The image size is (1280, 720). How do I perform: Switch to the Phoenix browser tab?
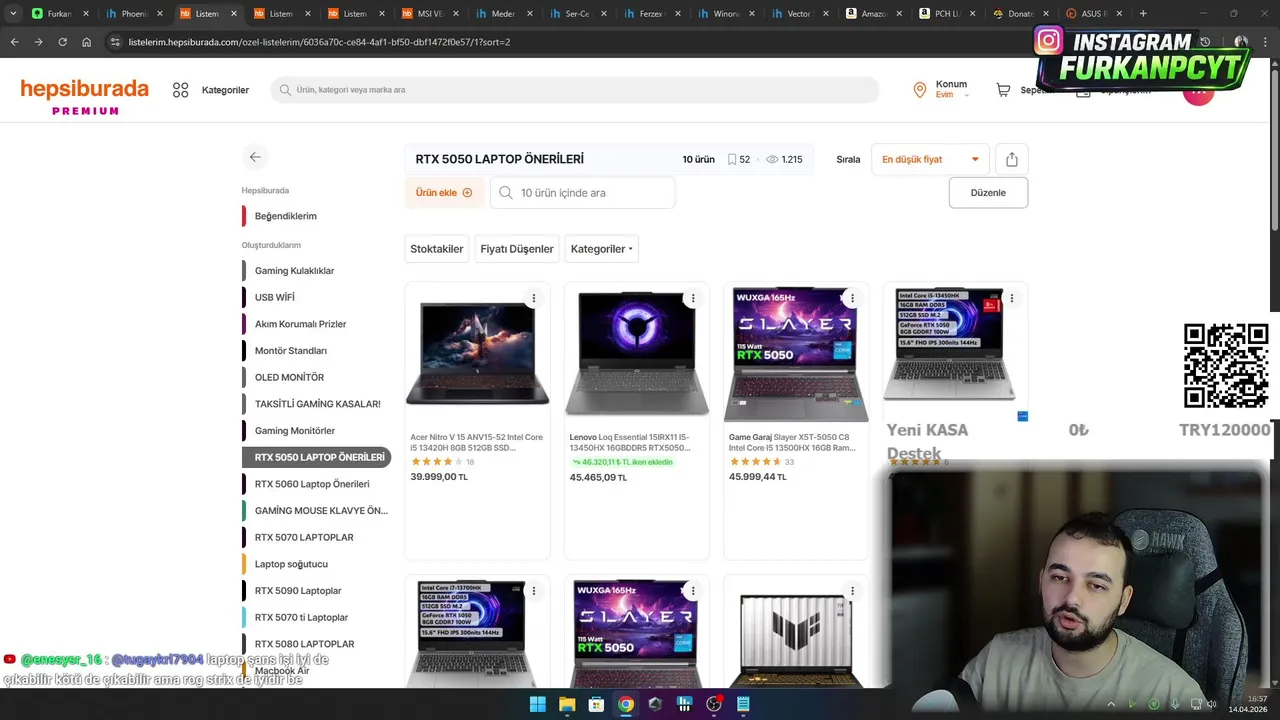(133, 14)
